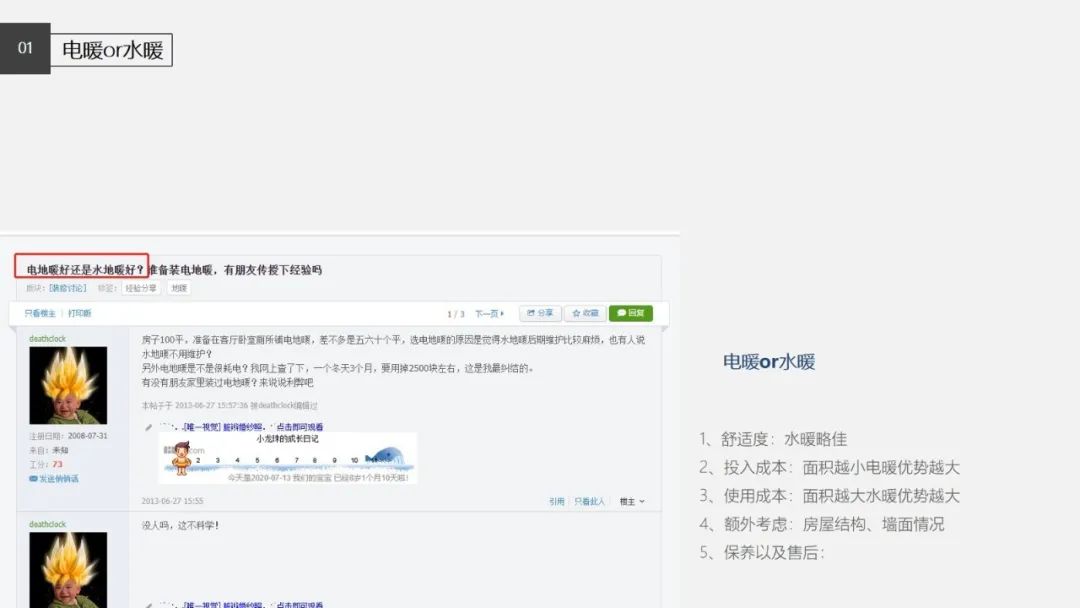Click the page indicator 1 / 3
The image size is (1080, 608).
pyautogui.click(x=455, y=314)
